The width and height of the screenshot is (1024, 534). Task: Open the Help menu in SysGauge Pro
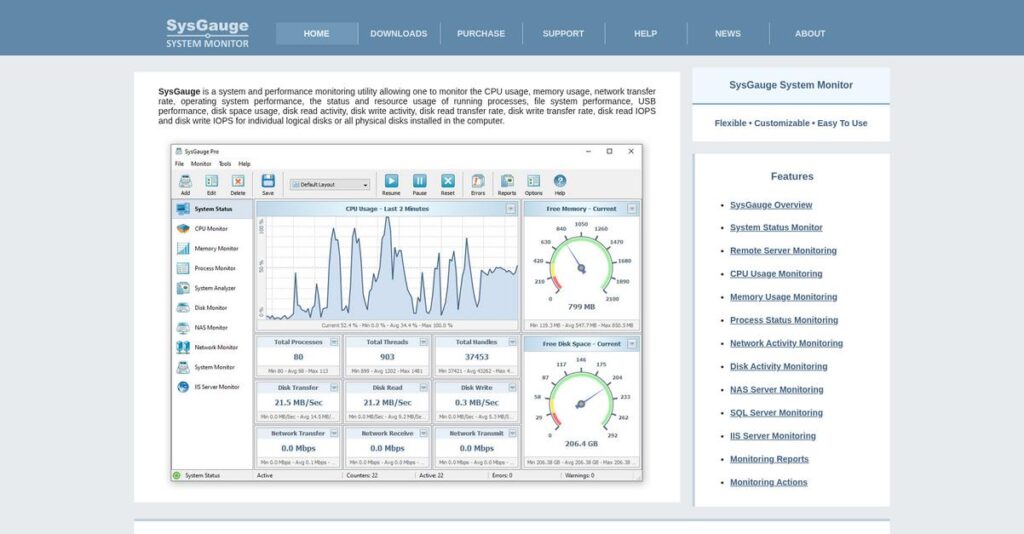point(244,164)
